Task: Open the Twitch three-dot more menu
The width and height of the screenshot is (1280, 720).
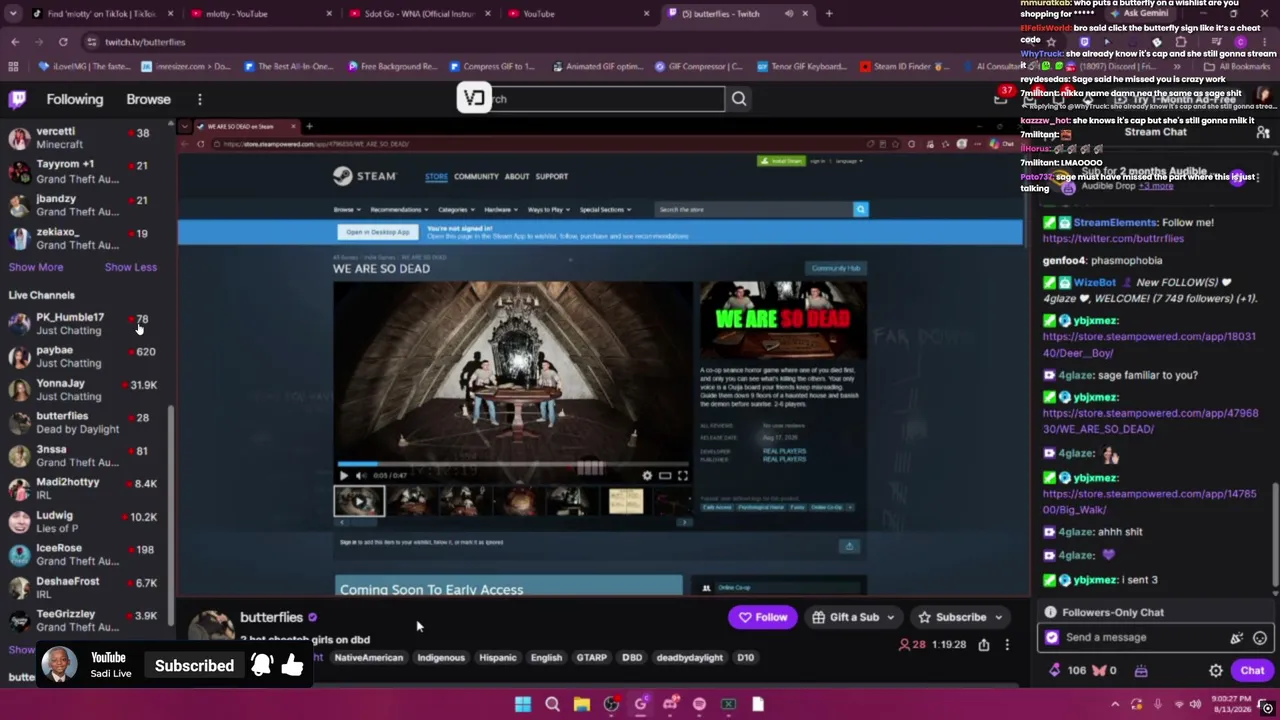Action: [200, 99]
